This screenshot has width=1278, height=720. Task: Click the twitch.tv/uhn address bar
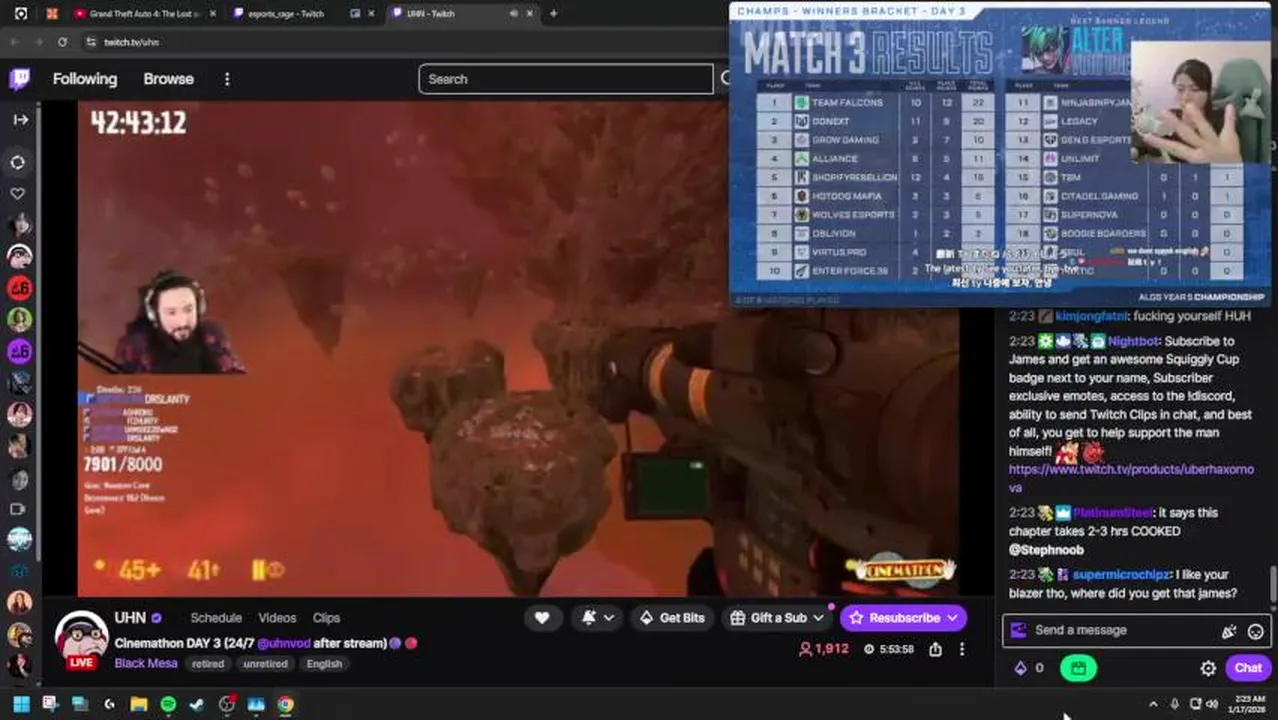pos(400,42)
